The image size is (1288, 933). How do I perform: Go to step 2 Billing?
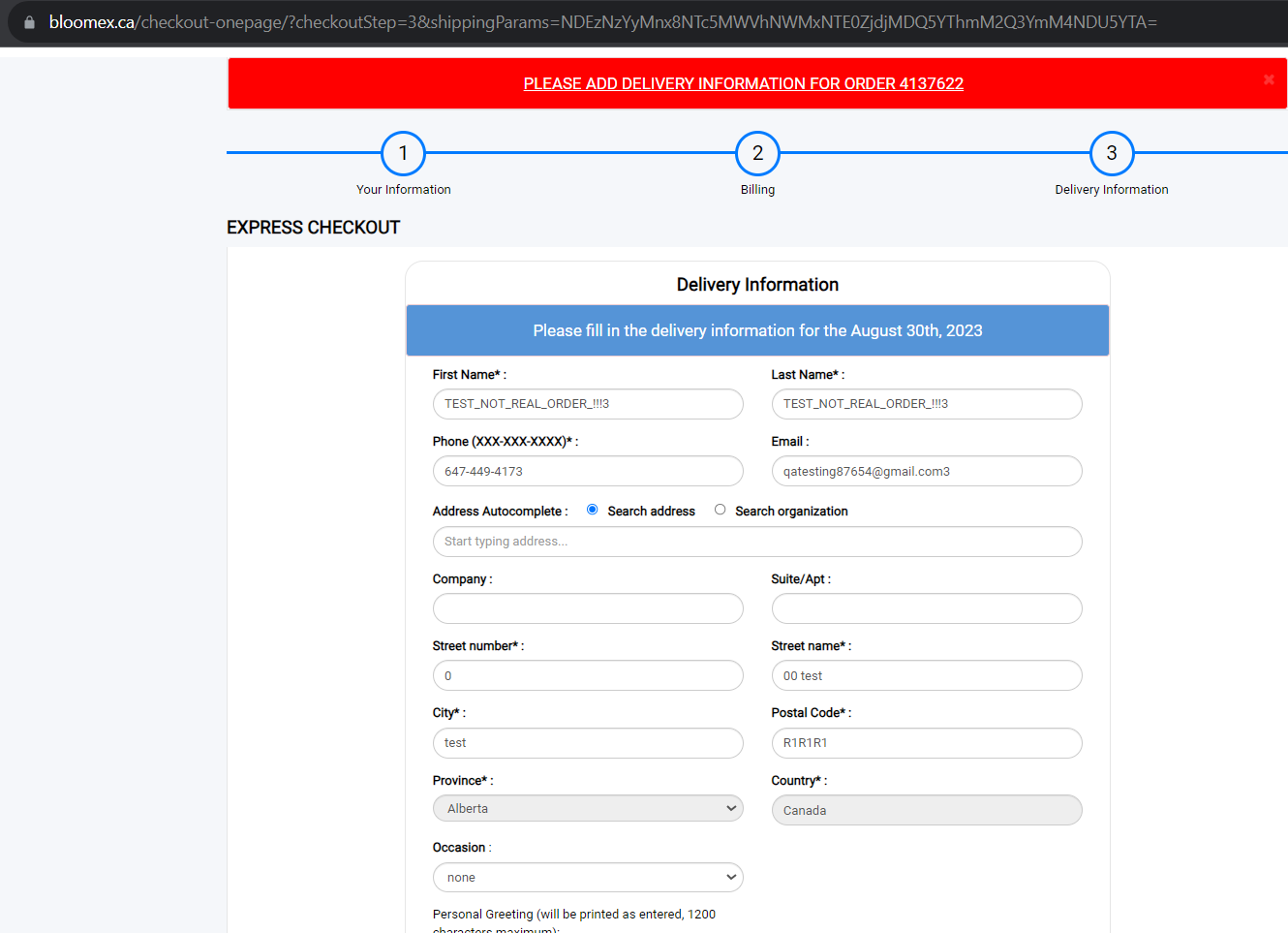coord(757,153)
